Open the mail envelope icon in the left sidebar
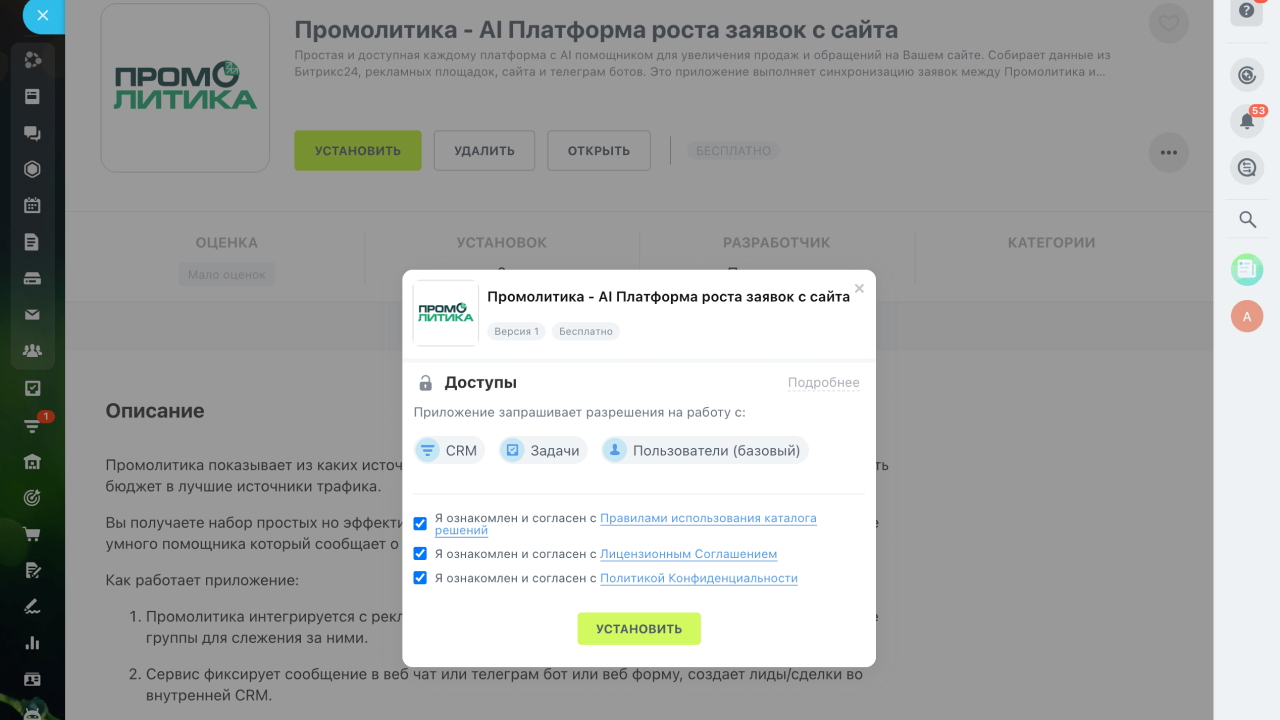This screenshot has height=720, width=1280. coord(32,315)
